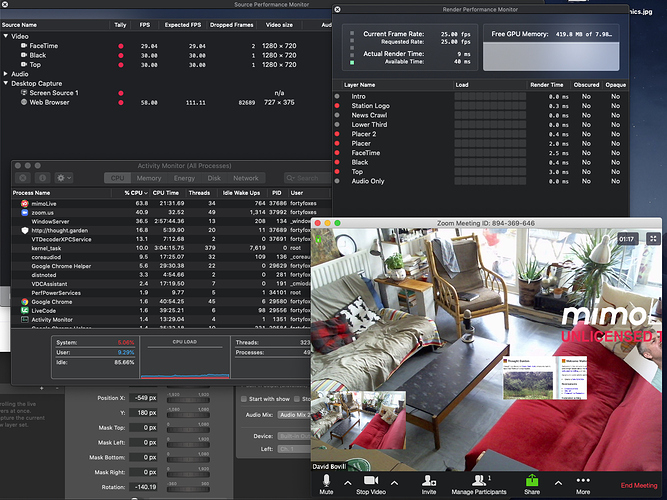Image resolution: width=667 pixels, height=500 pixels.
Task: Switch to the Memory tab
Action: (x=149, y=178)
